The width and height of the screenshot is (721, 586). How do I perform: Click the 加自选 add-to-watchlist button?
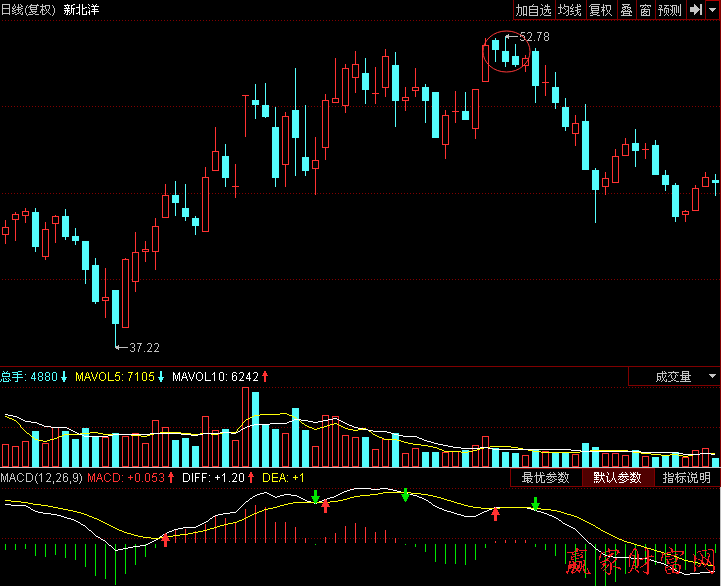click(534, 10)
